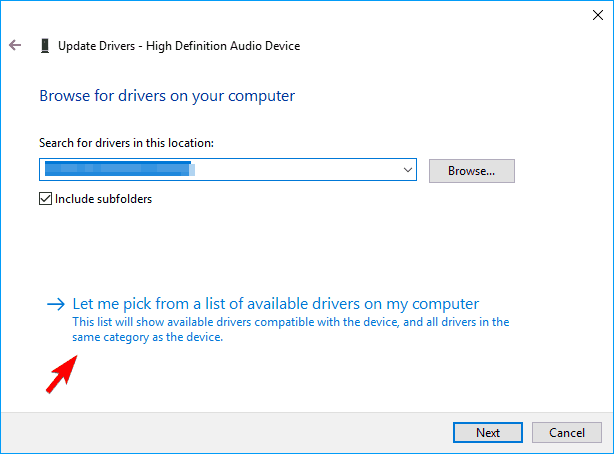Expand the driver location dropdown arrow

(x=407, y=171)
